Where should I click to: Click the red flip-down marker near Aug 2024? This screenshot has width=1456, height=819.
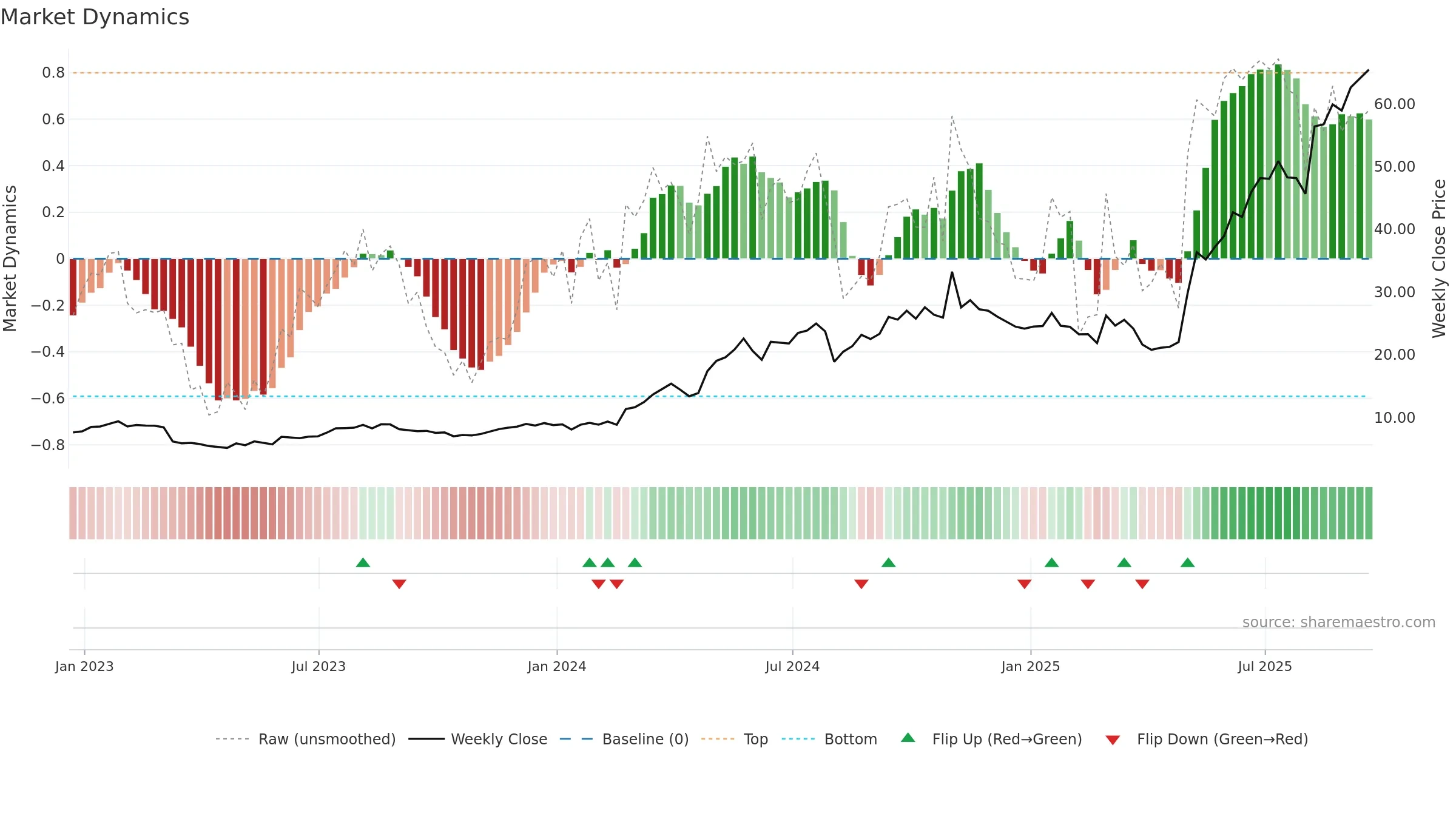click(x=861, y=584)
